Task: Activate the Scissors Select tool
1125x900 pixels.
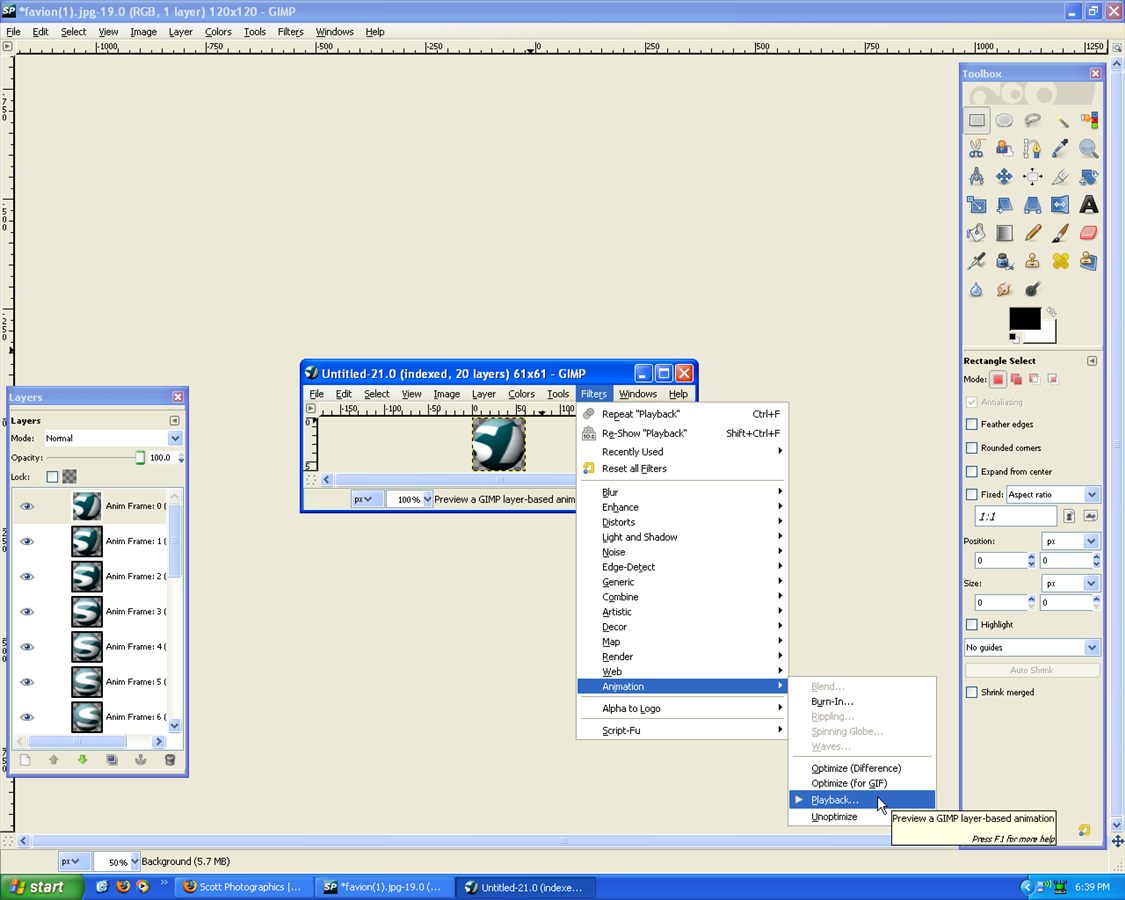Action: point(976,149)
